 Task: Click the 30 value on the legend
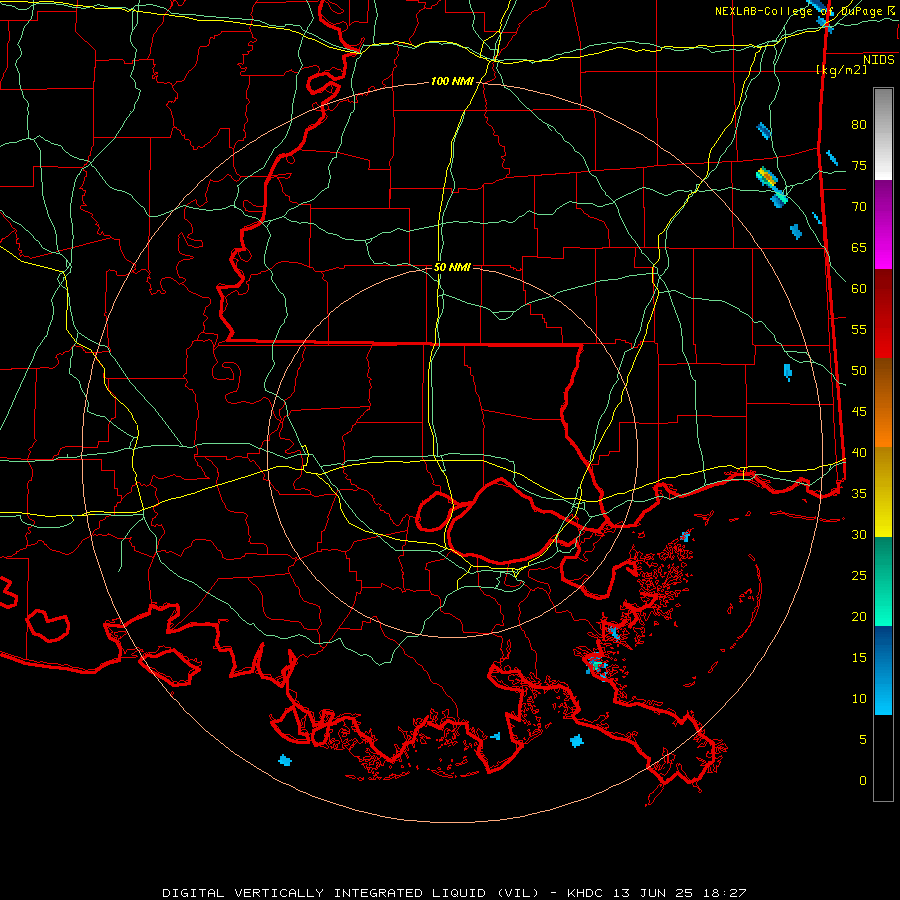pyautogui.click(x=859, y=535)
